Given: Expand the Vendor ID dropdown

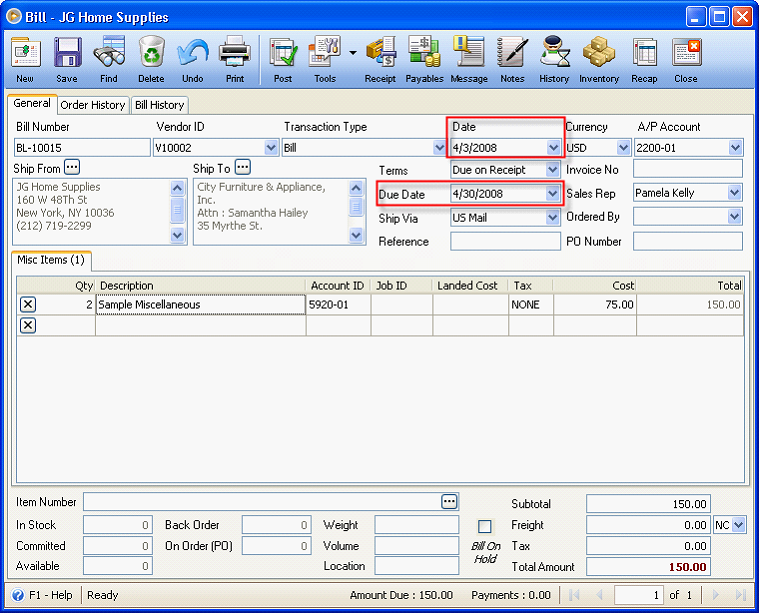Looking at the screenshot, I should (271, 147).
